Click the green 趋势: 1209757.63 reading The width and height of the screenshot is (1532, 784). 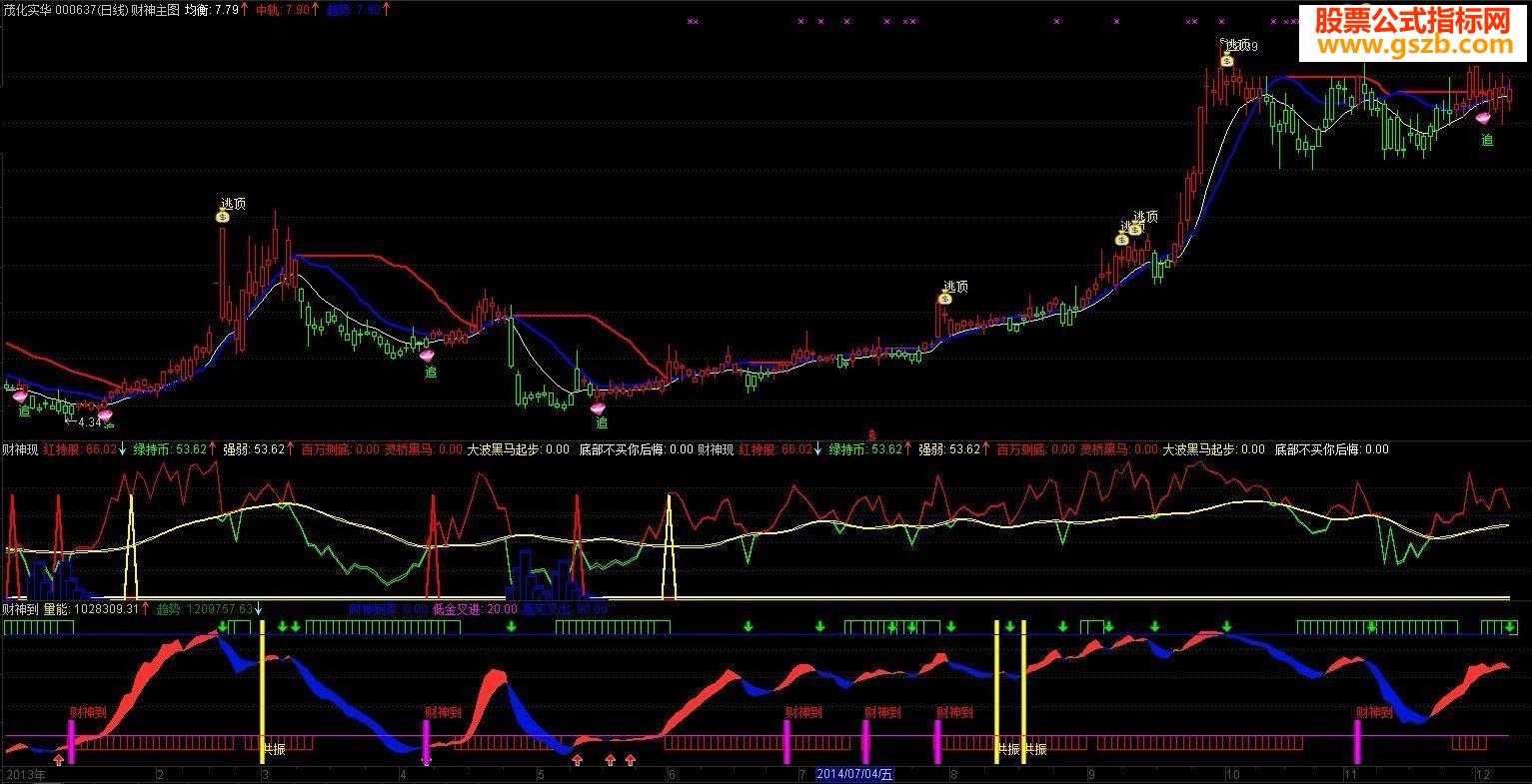click(204, 608)
